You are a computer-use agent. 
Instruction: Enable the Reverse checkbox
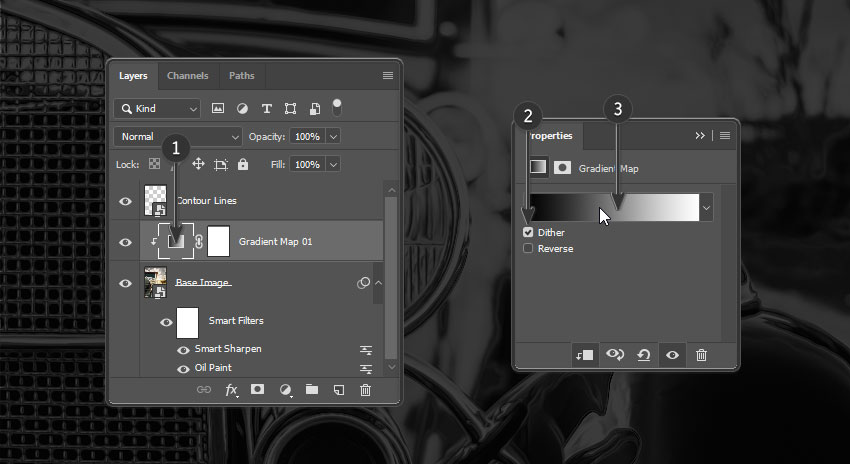[528, 248]
